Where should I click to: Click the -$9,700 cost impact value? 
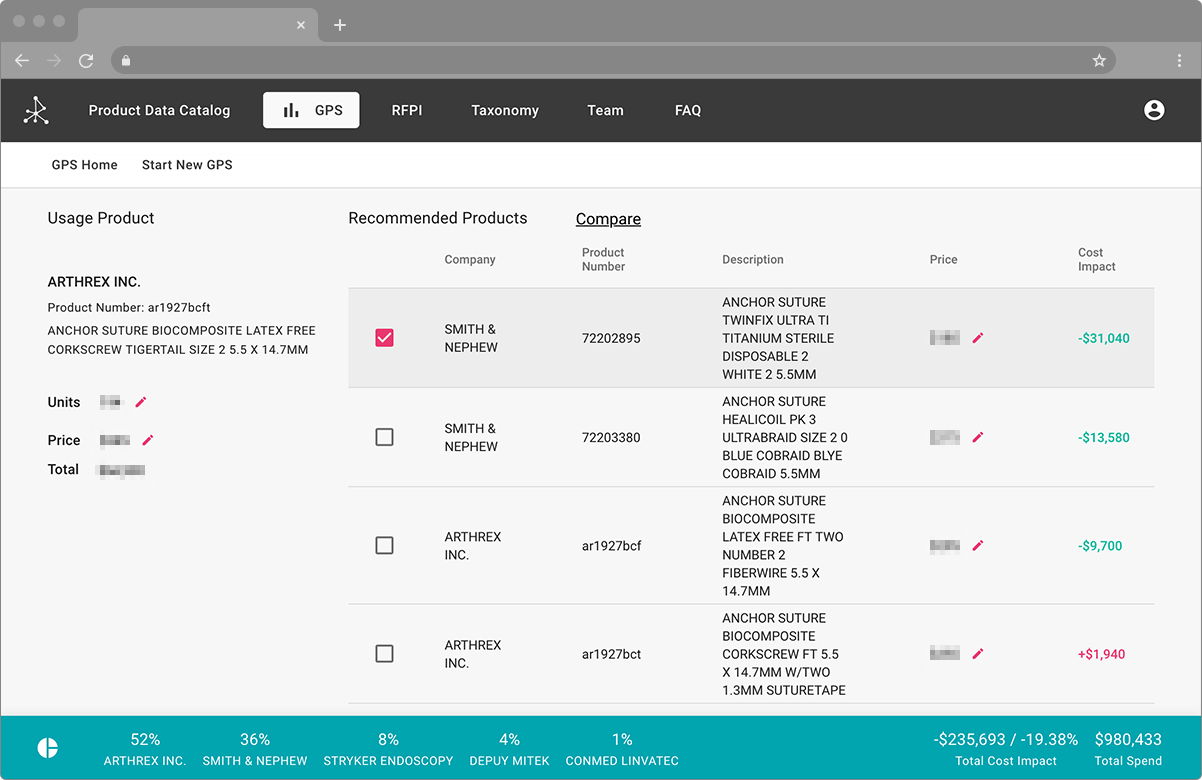point(1100,546)
